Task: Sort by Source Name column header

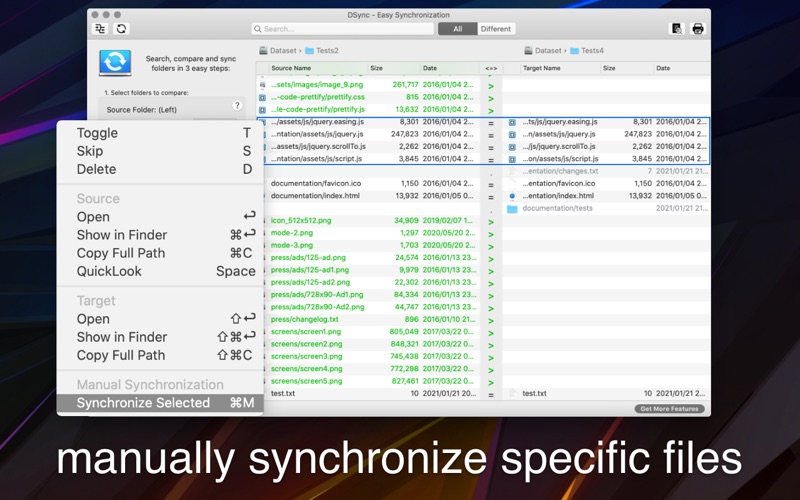Action: [x=316, y=68]
